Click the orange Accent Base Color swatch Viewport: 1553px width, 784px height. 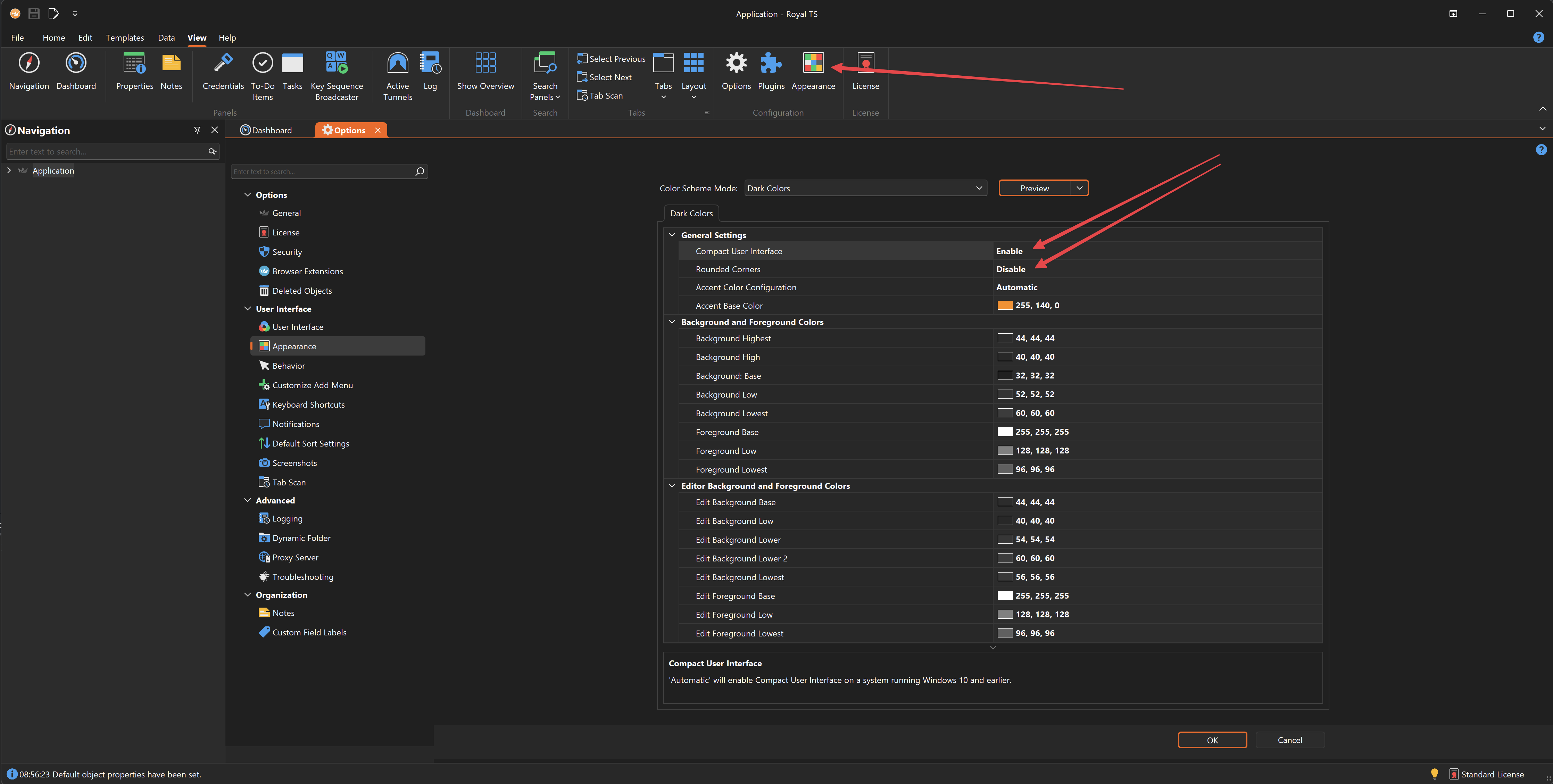1004,306
